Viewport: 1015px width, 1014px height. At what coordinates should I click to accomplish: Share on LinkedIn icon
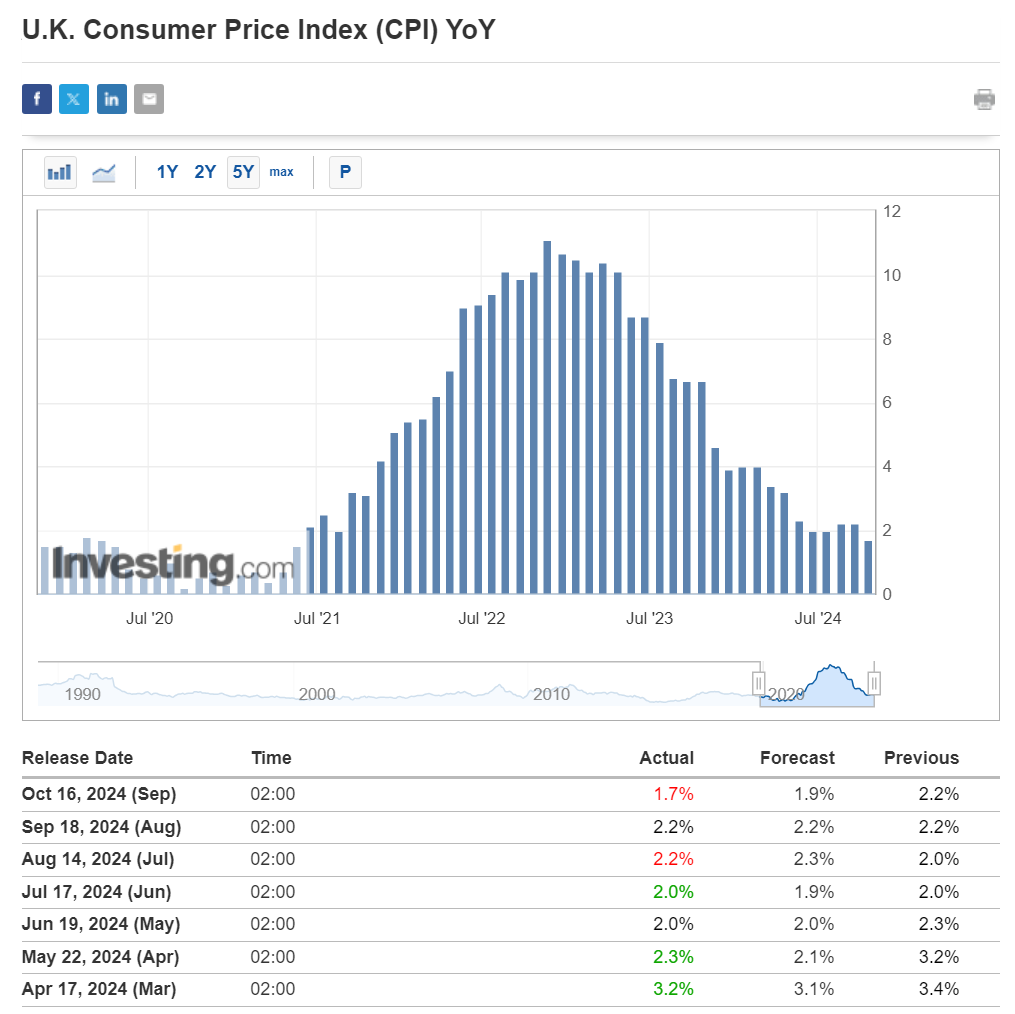[112, 99]
